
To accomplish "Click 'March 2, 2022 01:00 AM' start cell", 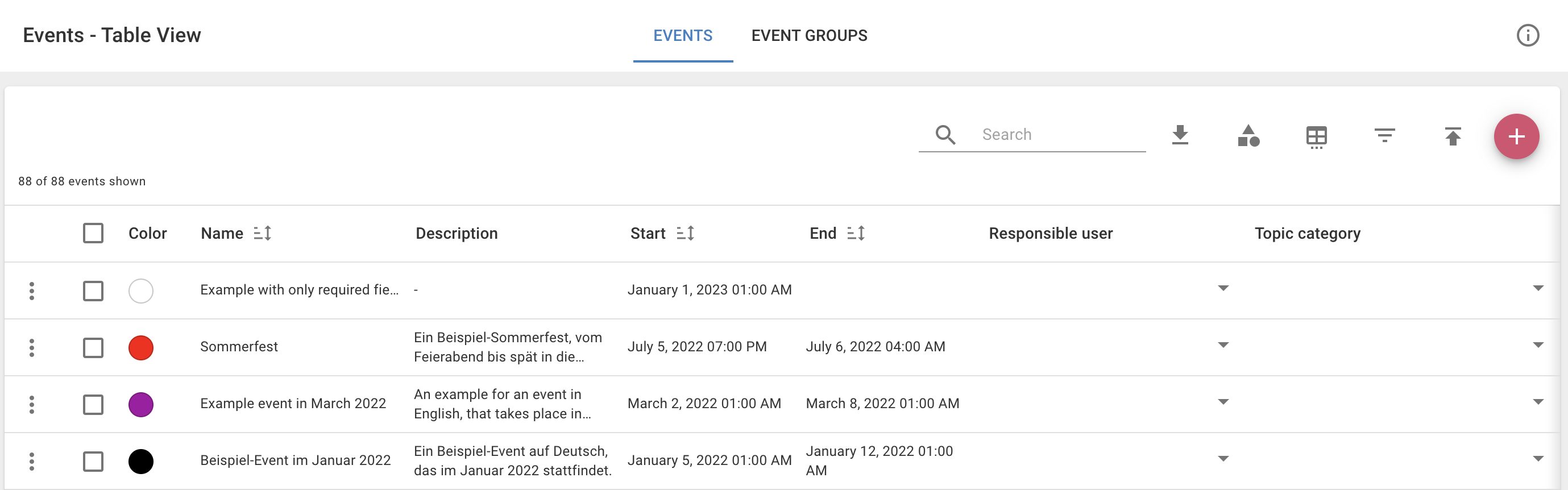I will tap(704, 404).
